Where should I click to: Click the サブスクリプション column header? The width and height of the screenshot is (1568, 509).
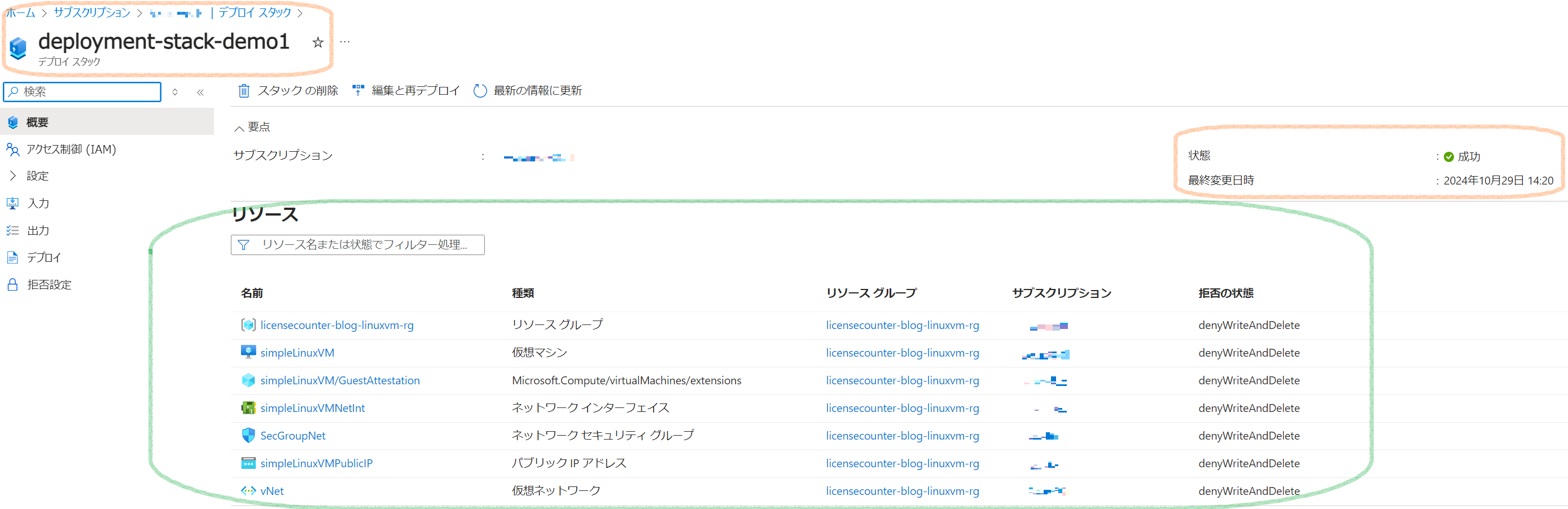1062,293
